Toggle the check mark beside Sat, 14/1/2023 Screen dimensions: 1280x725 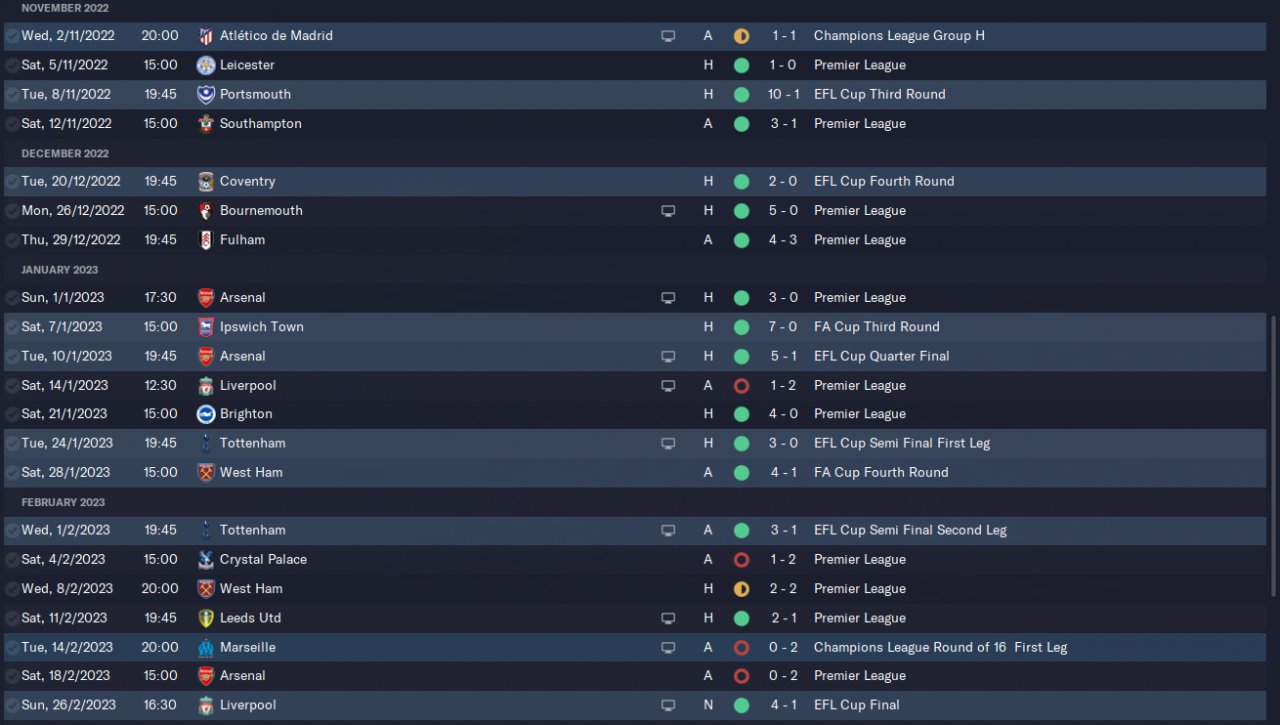12,386
